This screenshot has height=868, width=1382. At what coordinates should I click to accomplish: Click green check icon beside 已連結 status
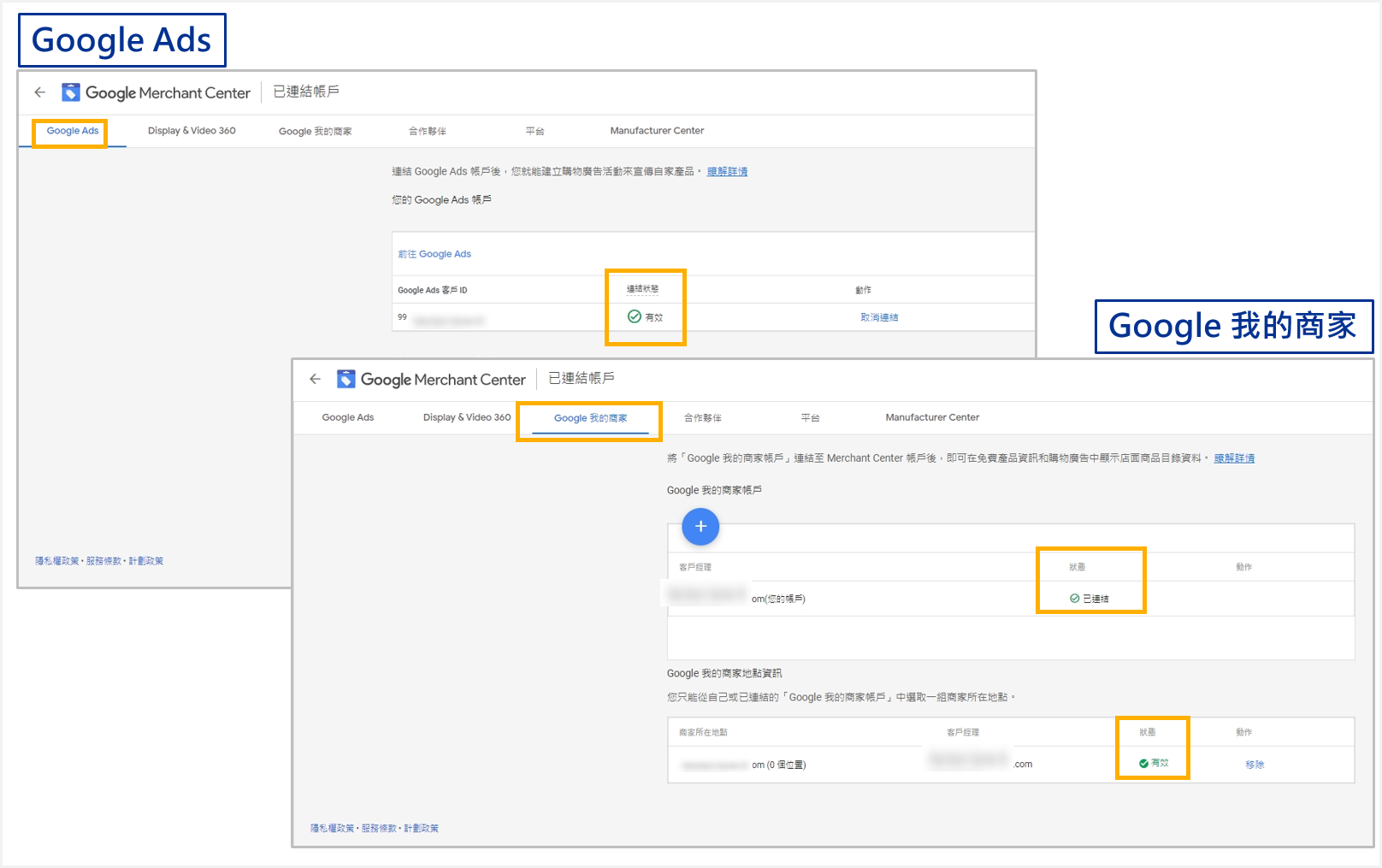pos(1074,599)
